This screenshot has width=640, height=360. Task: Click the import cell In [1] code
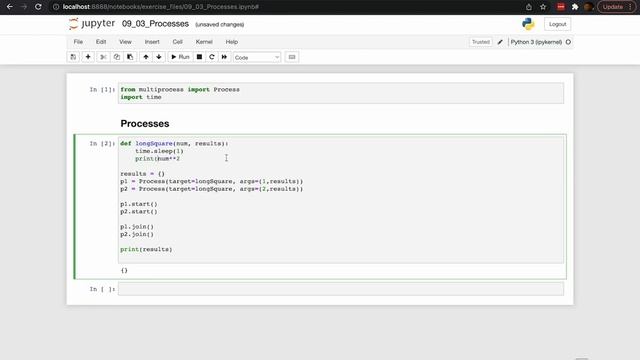[341, 93]
